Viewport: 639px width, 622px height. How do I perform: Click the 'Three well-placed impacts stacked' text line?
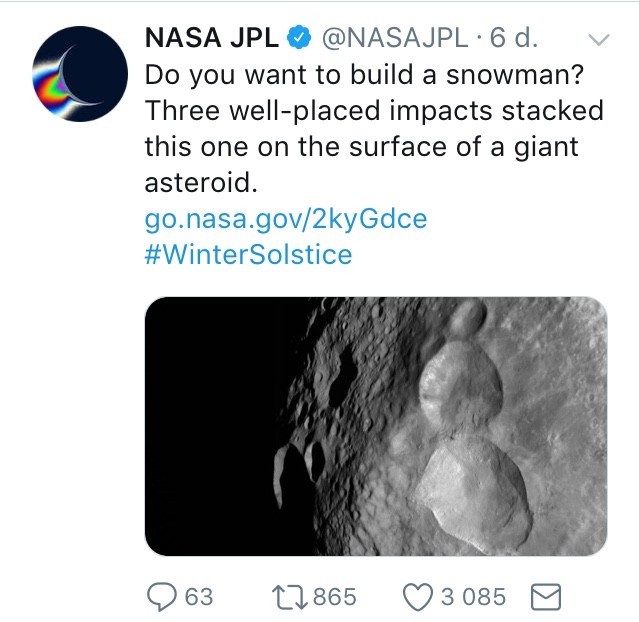pos(374,111)
